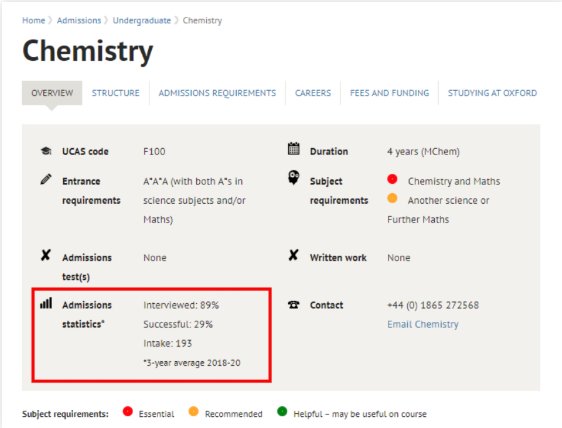Click the Email Chemistry link

coord(423,324)
